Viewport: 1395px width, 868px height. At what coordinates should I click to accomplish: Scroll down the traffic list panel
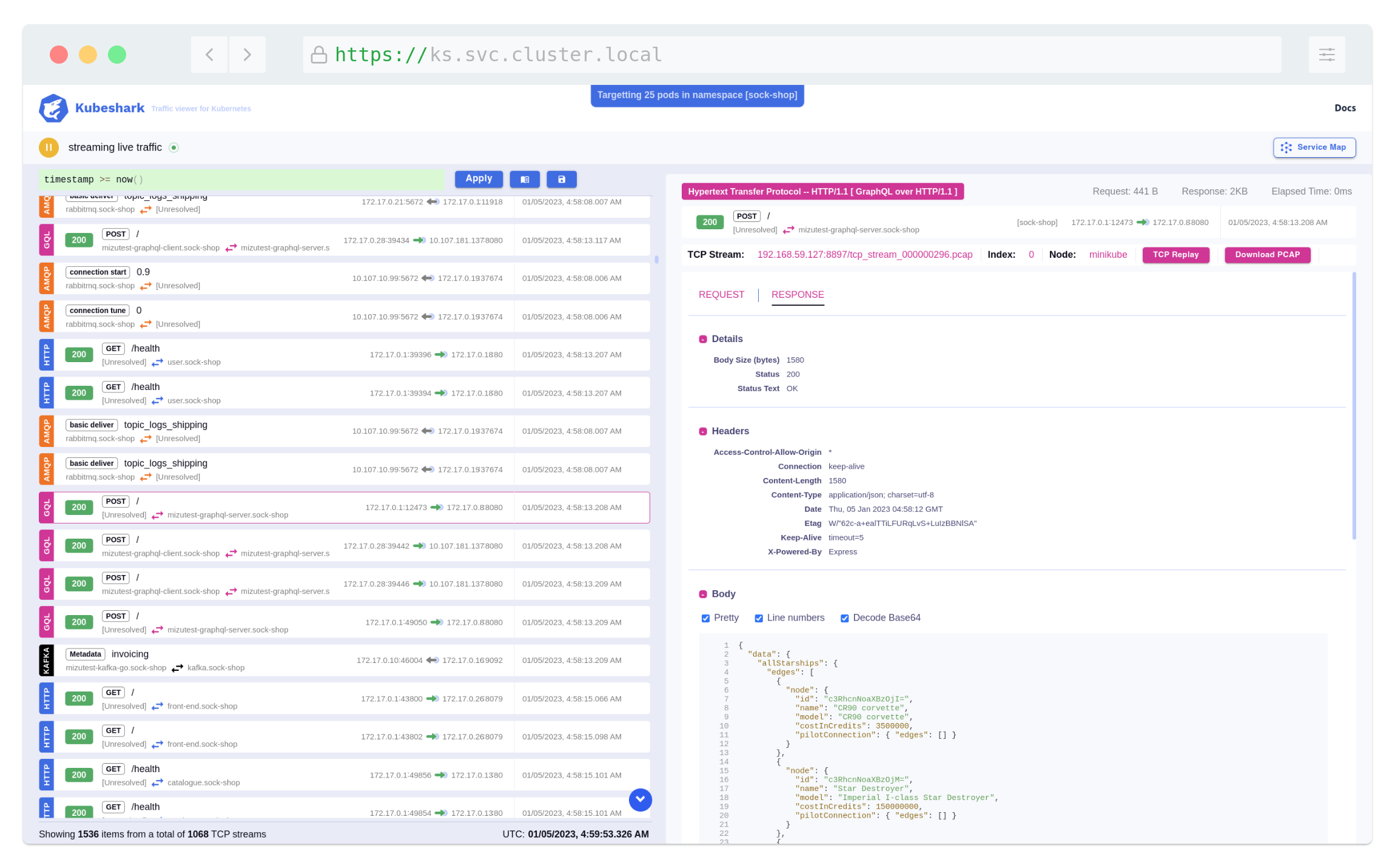[641, 798]
